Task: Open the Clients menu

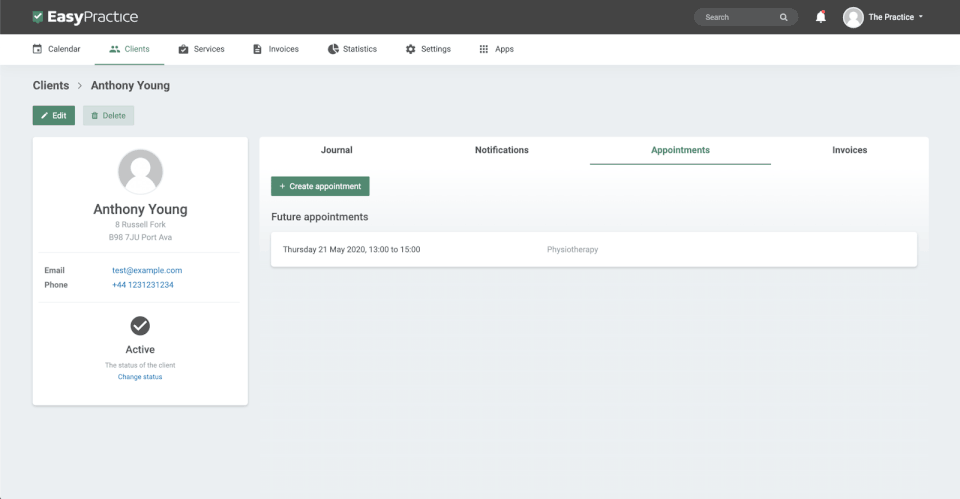Action: [129, 49]
